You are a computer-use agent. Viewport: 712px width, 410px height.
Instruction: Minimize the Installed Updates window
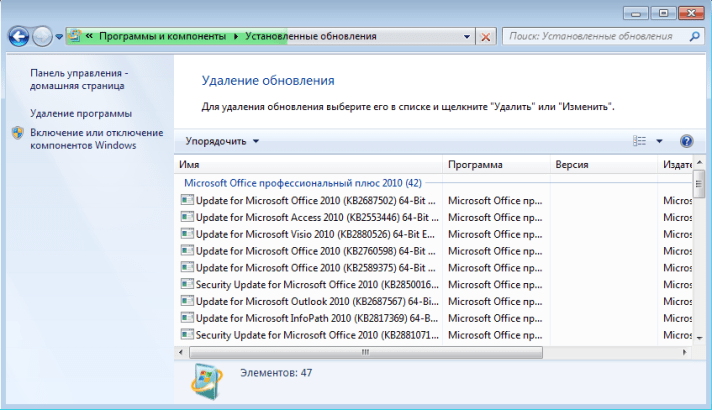[636, 13]
